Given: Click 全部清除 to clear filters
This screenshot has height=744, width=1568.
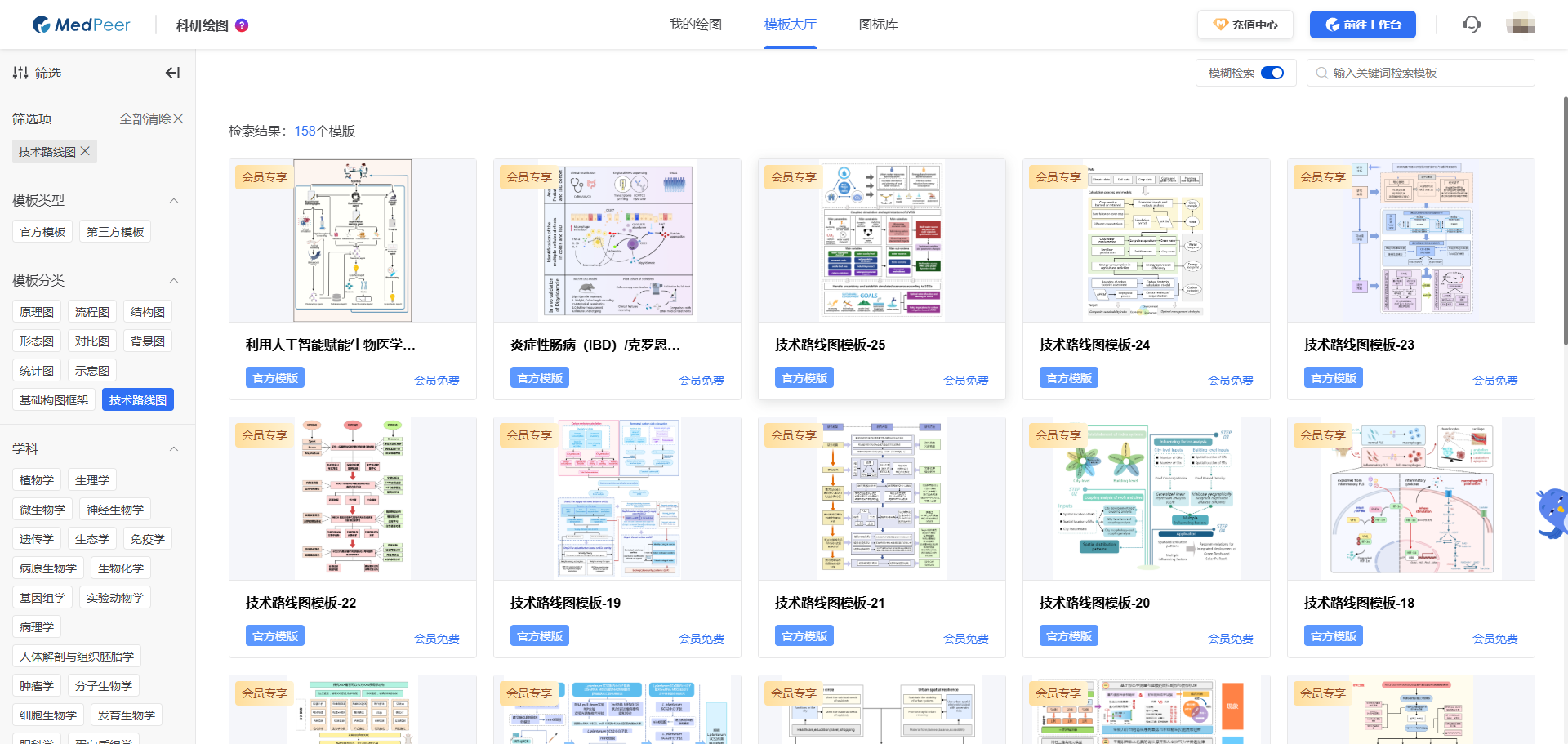Looking at the screenshot, I should pos(151,119).
